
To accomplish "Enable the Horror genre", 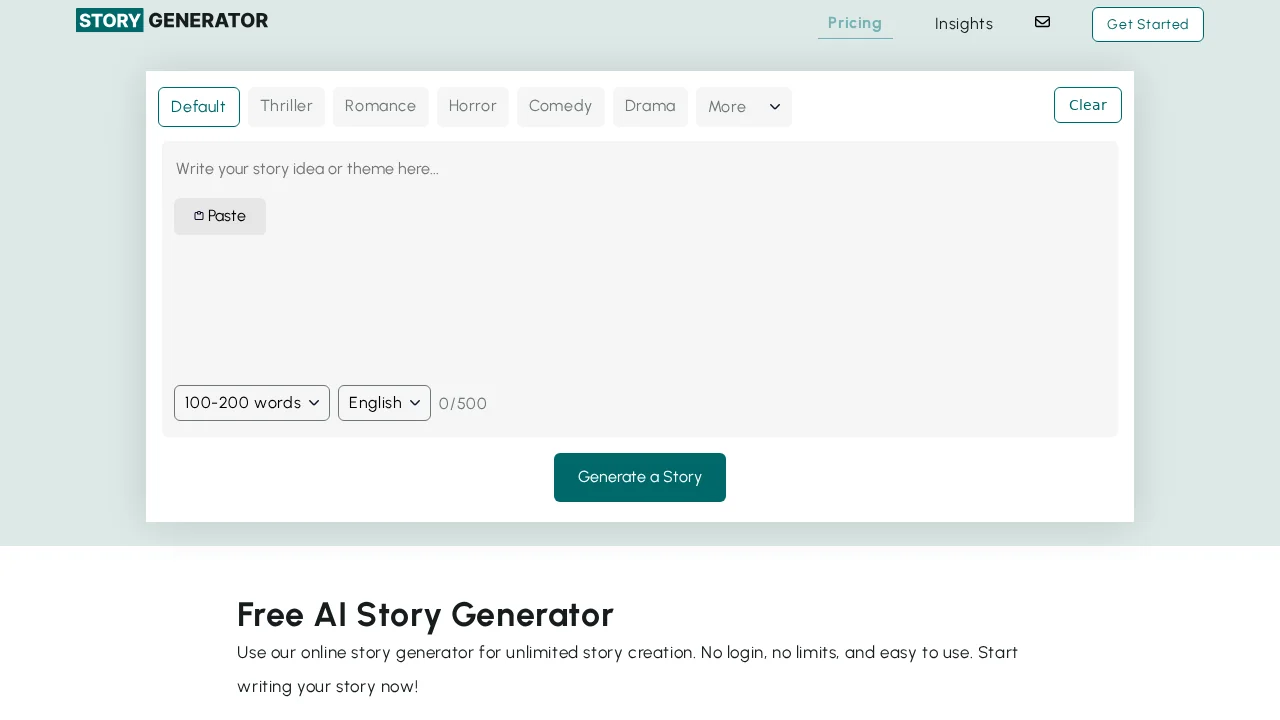I will (472, 106).
